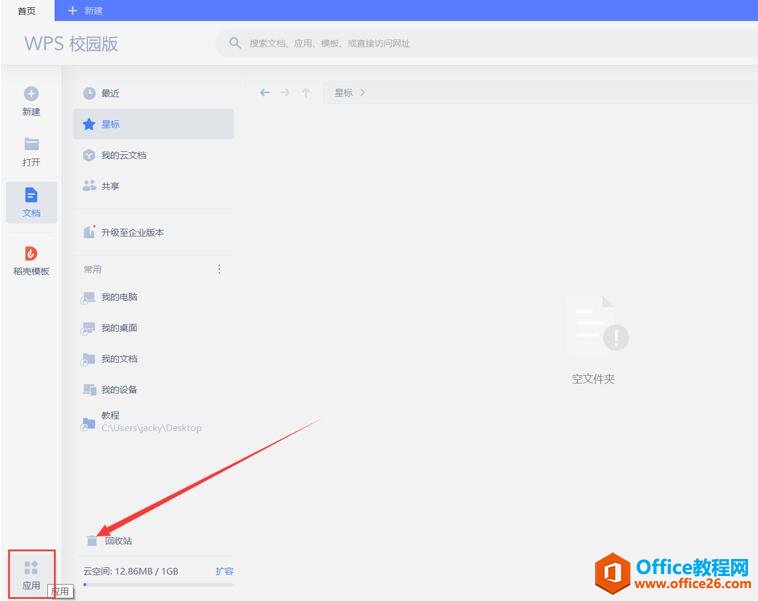
Task: Expand the chevron after 星标 breadcrumb
Action: [x=363, y=92]
